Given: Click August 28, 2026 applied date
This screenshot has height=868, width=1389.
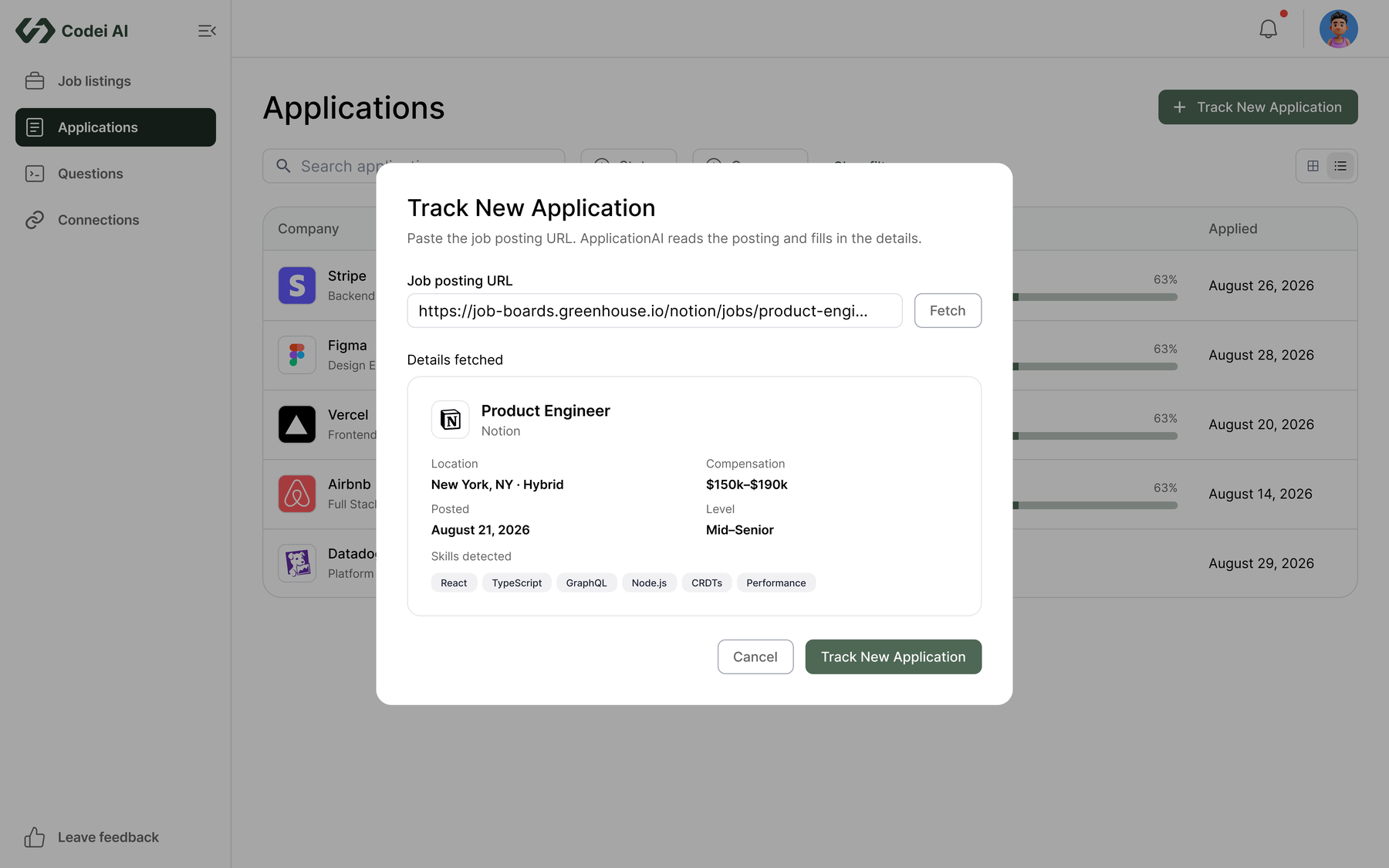Looking at the screenshot, I should tap(1262, 355).
